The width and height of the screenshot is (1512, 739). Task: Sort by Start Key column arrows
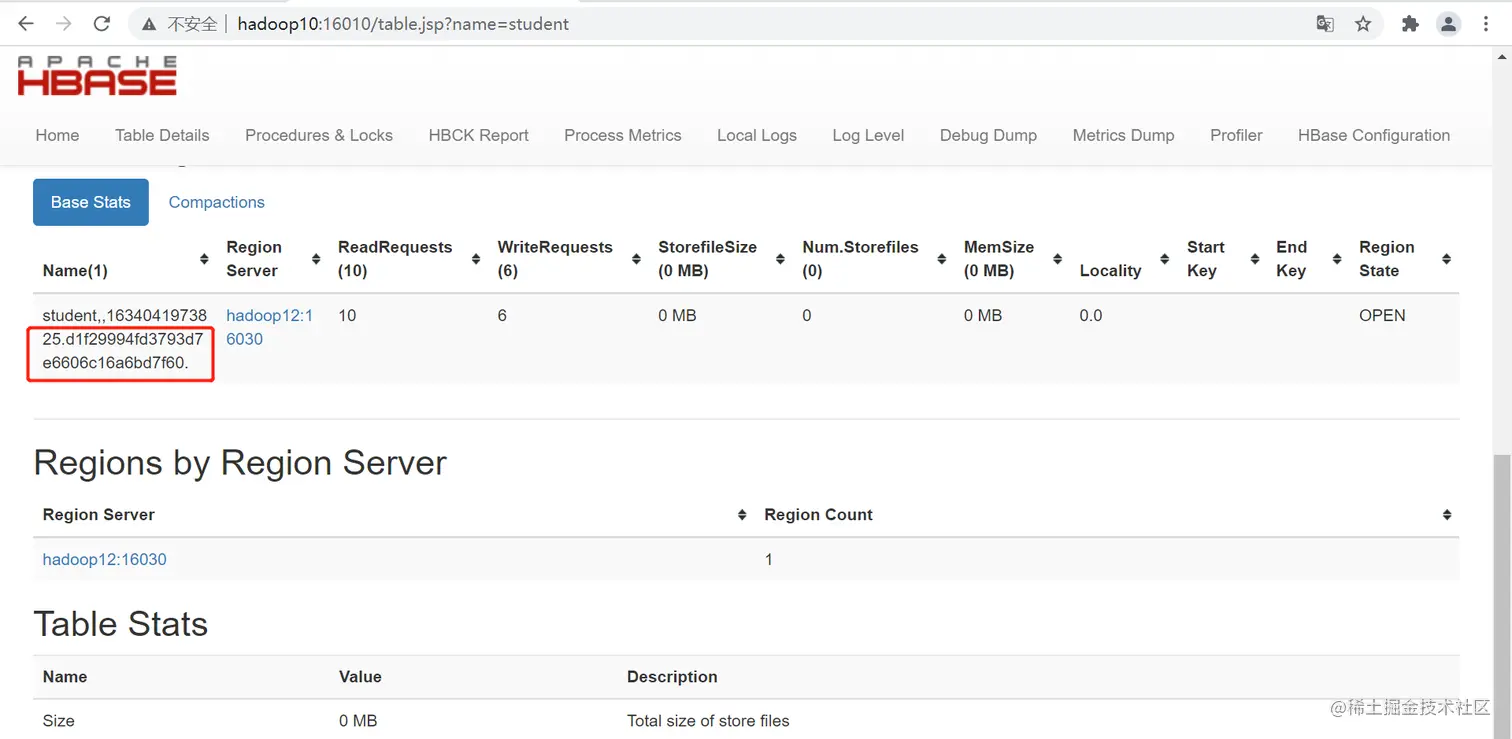1255,259
